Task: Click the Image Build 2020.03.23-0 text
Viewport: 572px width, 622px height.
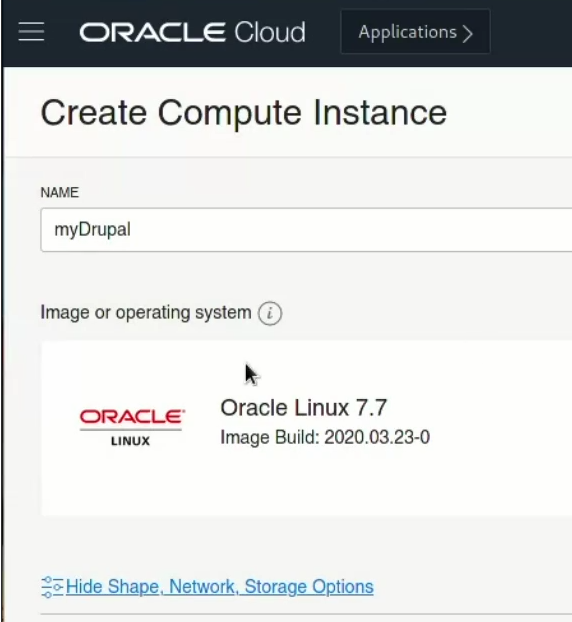Action: (325, 438)
